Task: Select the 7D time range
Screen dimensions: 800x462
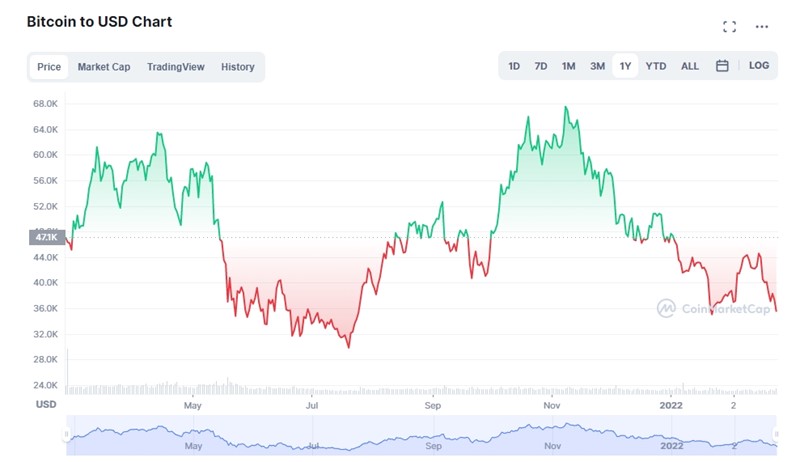Action: 541,66
